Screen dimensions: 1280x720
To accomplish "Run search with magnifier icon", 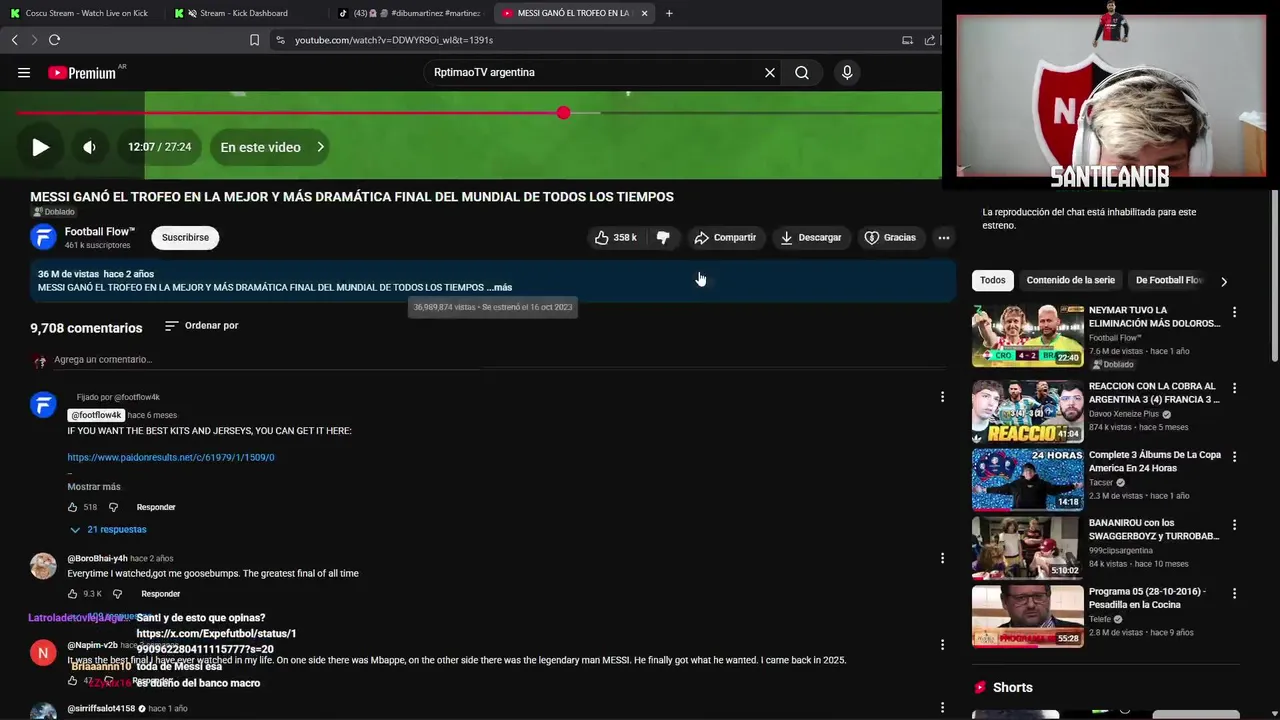I will (802, 72).
